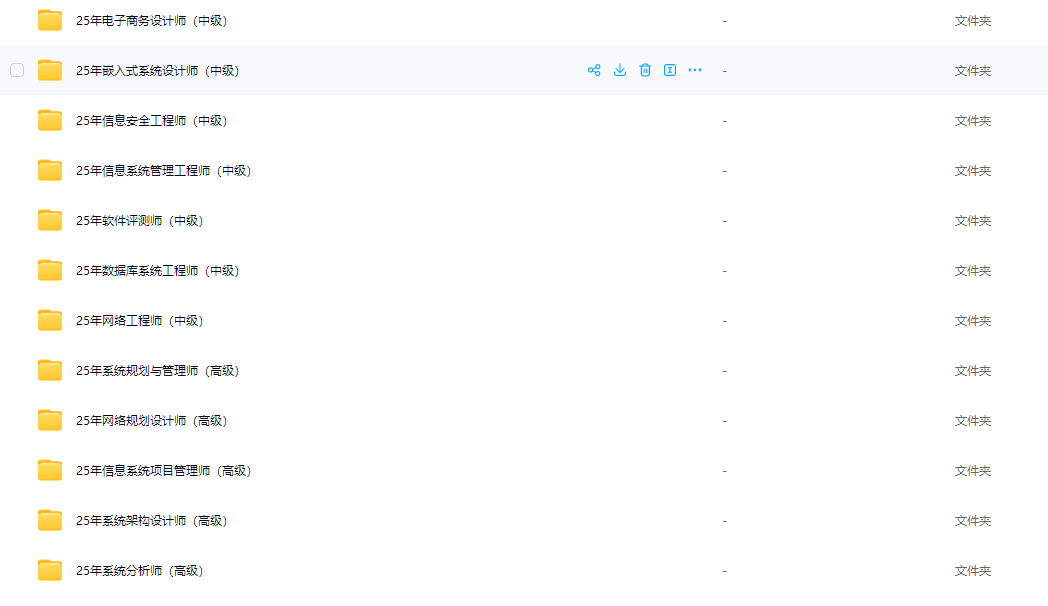The height and width of the screenshot is (606, 1048).
Task: Click folder icon of 25年嵌入式系统设计师（中级）
Action: tap(50, 70)
